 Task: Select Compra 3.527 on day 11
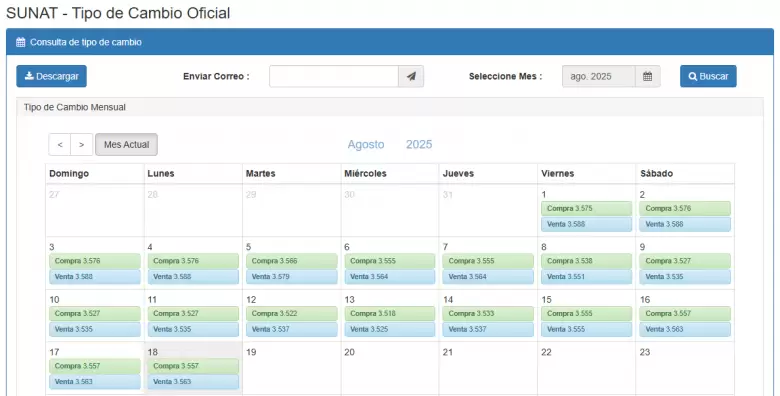(x=193, y=313)
